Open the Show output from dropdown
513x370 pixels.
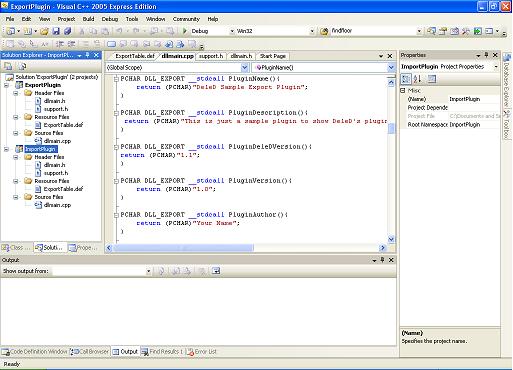click(x=148, y=271)
